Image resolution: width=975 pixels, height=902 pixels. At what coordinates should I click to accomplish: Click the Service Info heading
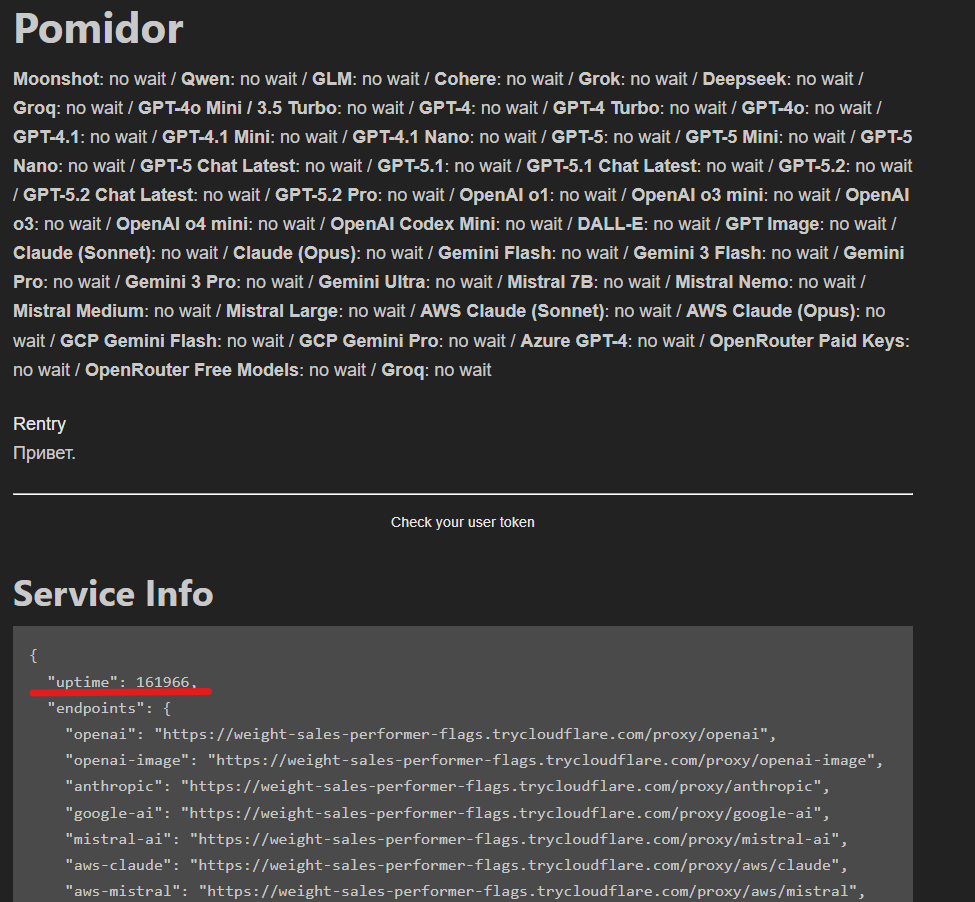113,594
